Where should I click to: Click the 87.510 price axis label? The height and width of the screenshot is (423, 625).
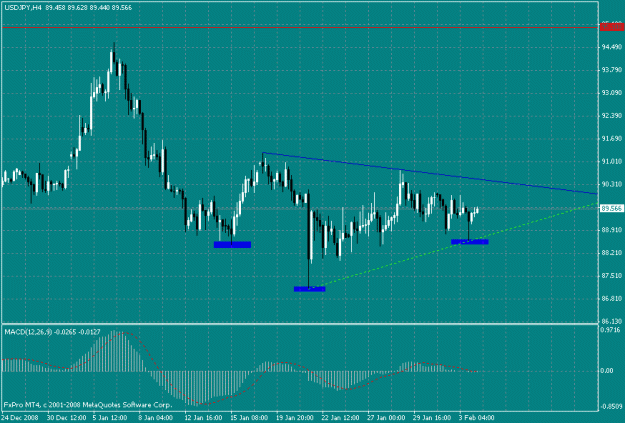pos(612,275)
